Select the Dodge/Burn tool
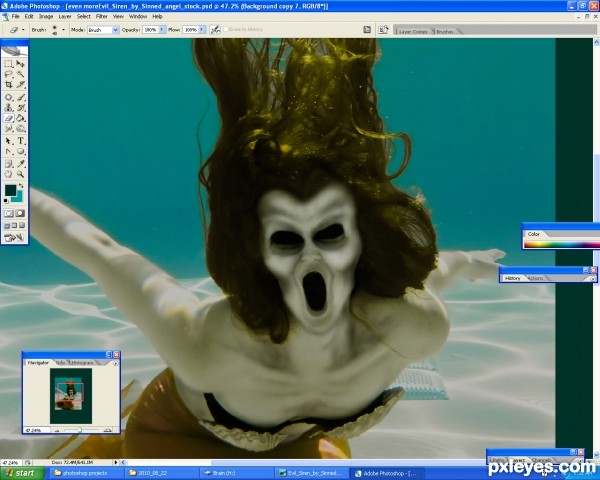 21,128
